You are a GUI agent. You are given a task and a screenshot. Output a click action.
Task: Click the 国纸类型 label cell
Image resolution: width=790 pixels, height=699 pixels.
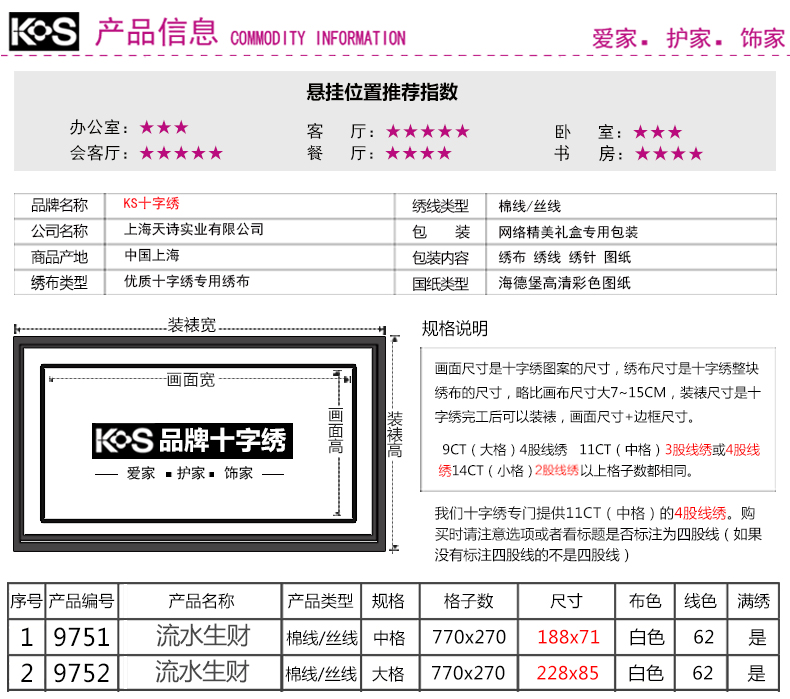pos(440,283)
